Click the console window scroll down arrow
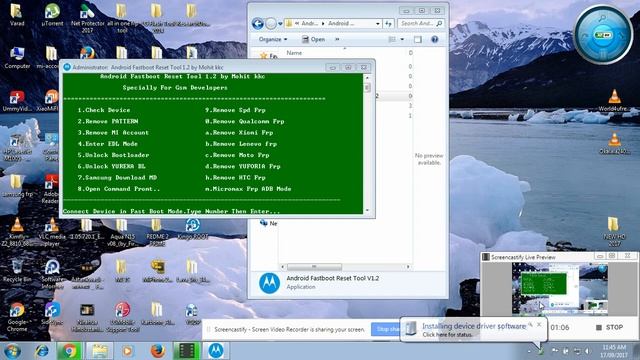 pyautogui.click(x=367, y=211)
